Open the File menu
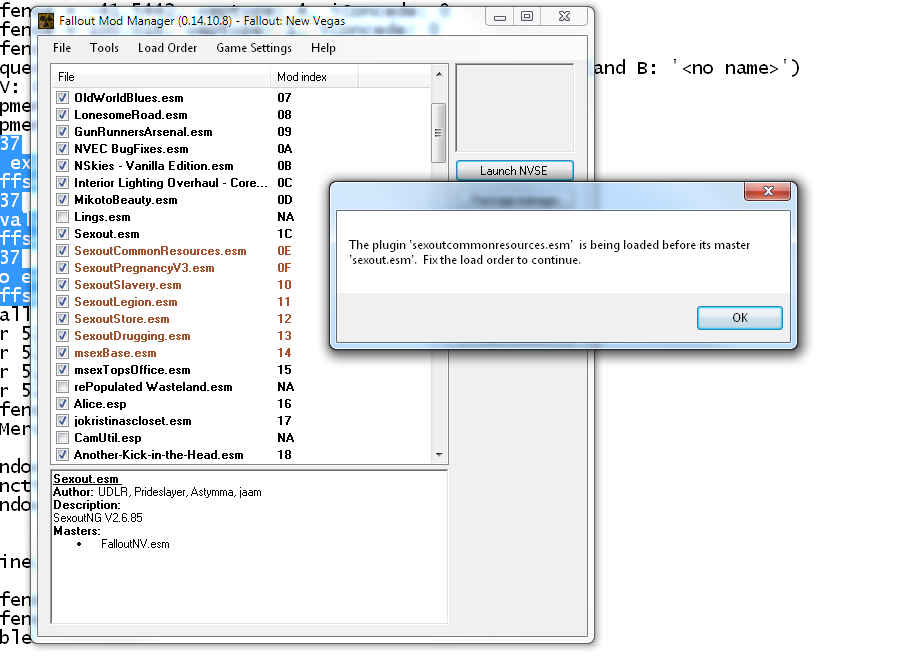908x667 pixels. click(62, 48)
